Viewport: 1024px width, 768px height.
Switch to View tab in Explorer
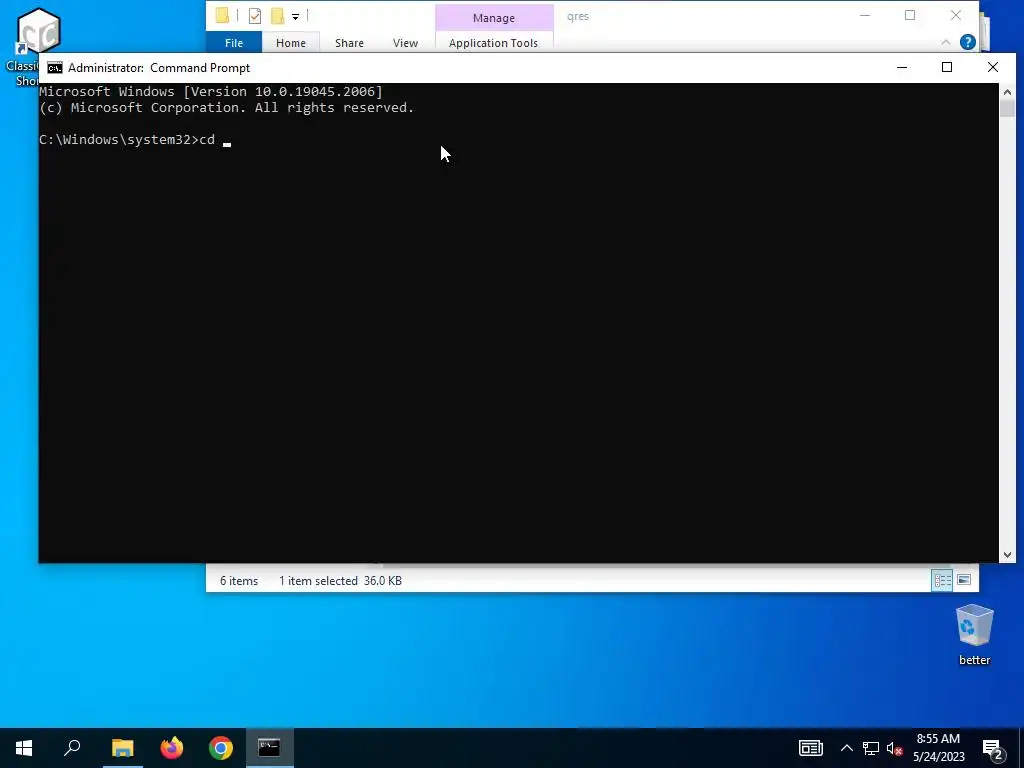405,42
